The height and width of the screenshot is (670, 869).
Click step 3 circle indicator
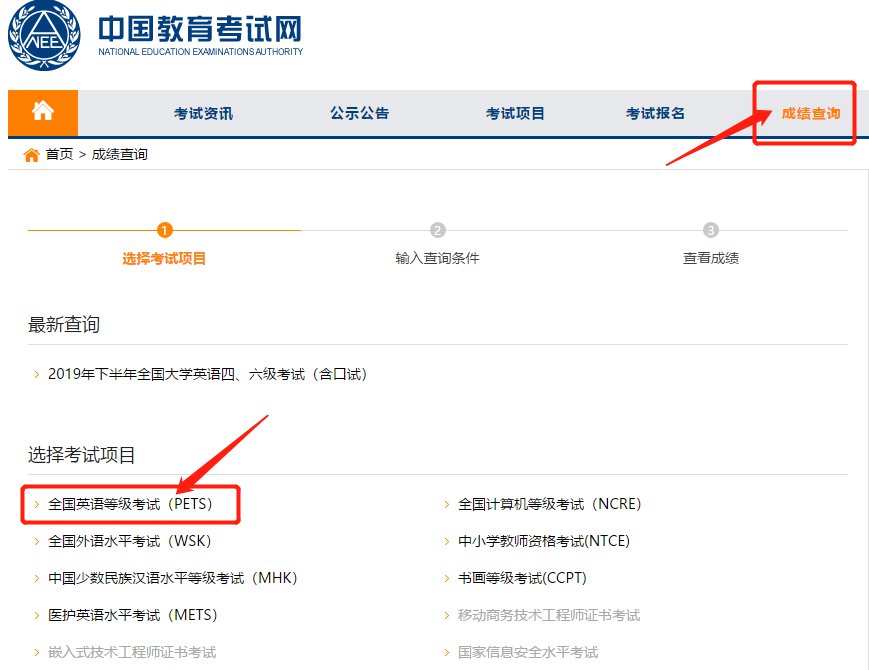click(710, 230)
